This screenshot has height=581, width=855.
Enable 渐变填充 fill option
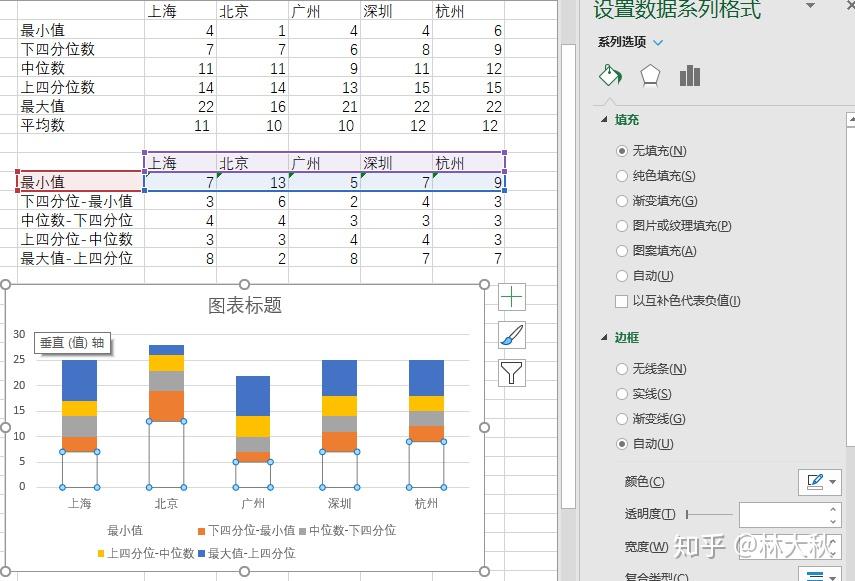pos(622,200)
